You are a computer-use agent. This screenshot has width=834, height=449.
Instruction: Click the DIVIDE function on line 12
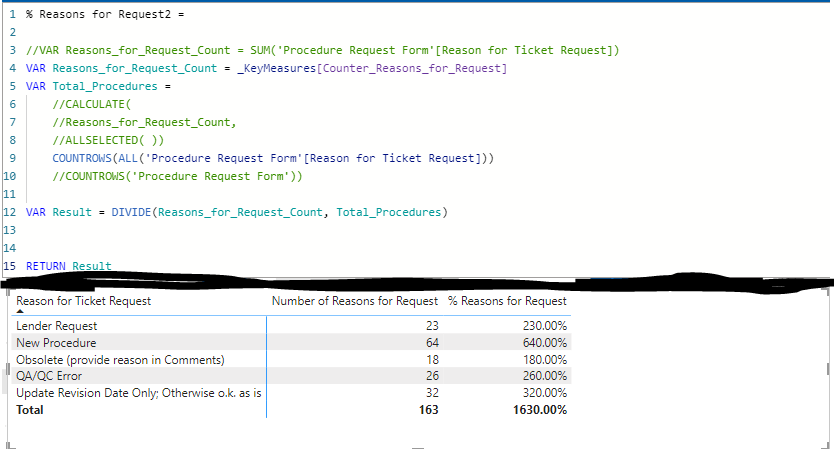(131, 212)
